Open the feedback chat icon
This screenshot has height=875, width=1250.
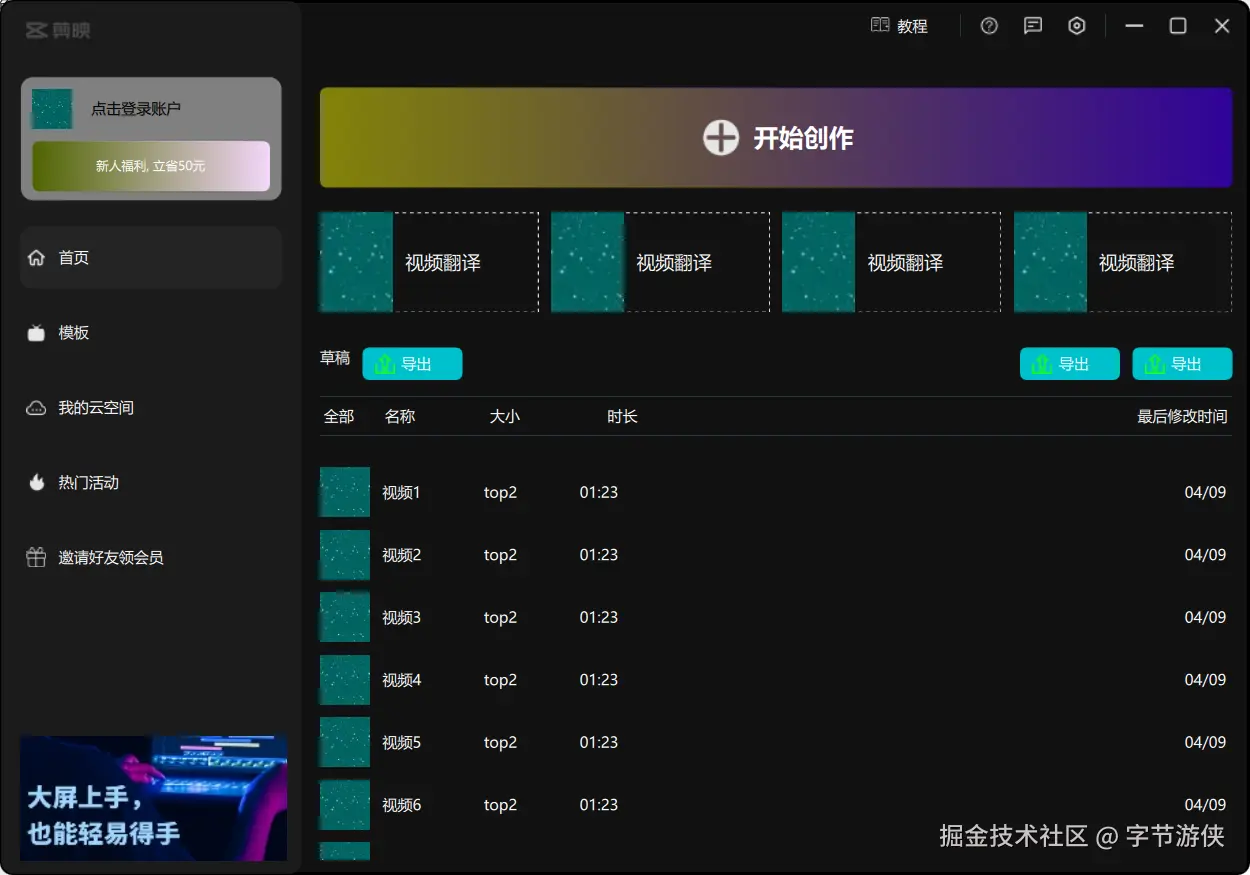coord(1033,26)
